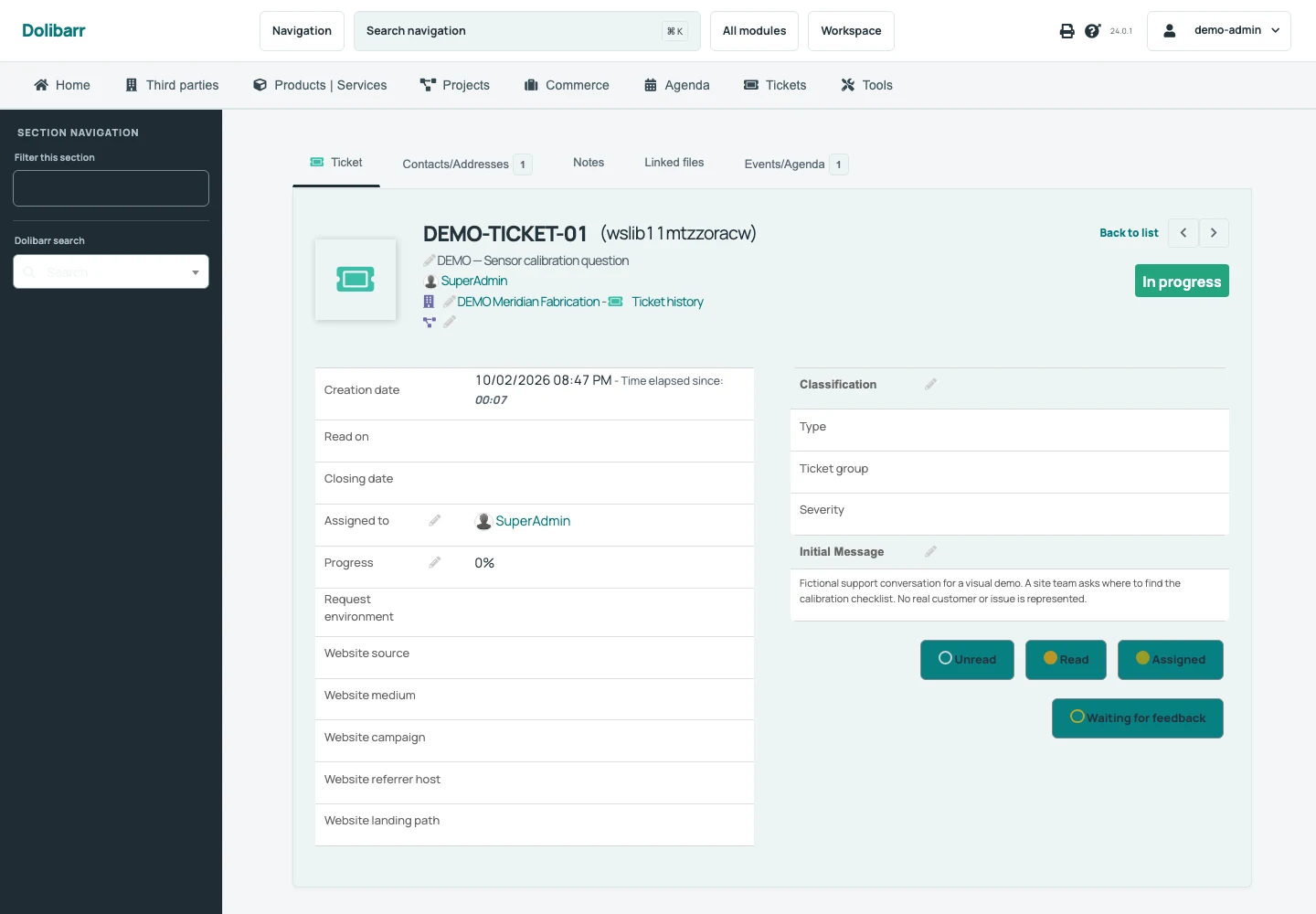Click the Filter this section input
1316x914 pixels.
pyautogui.click(x=111, y=188)
